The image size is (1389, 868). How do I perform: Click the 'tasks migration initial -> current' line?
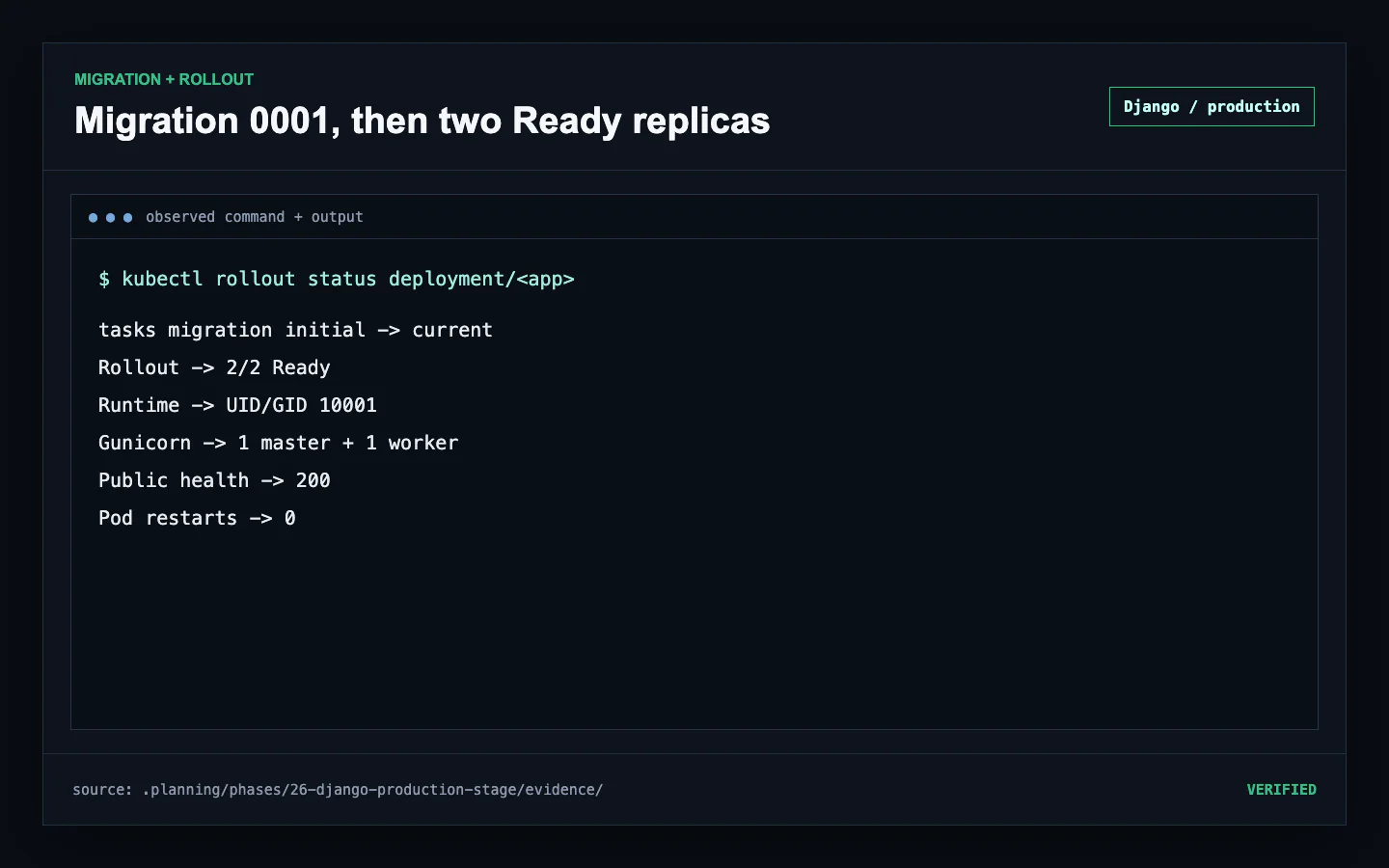click(295, 330)
